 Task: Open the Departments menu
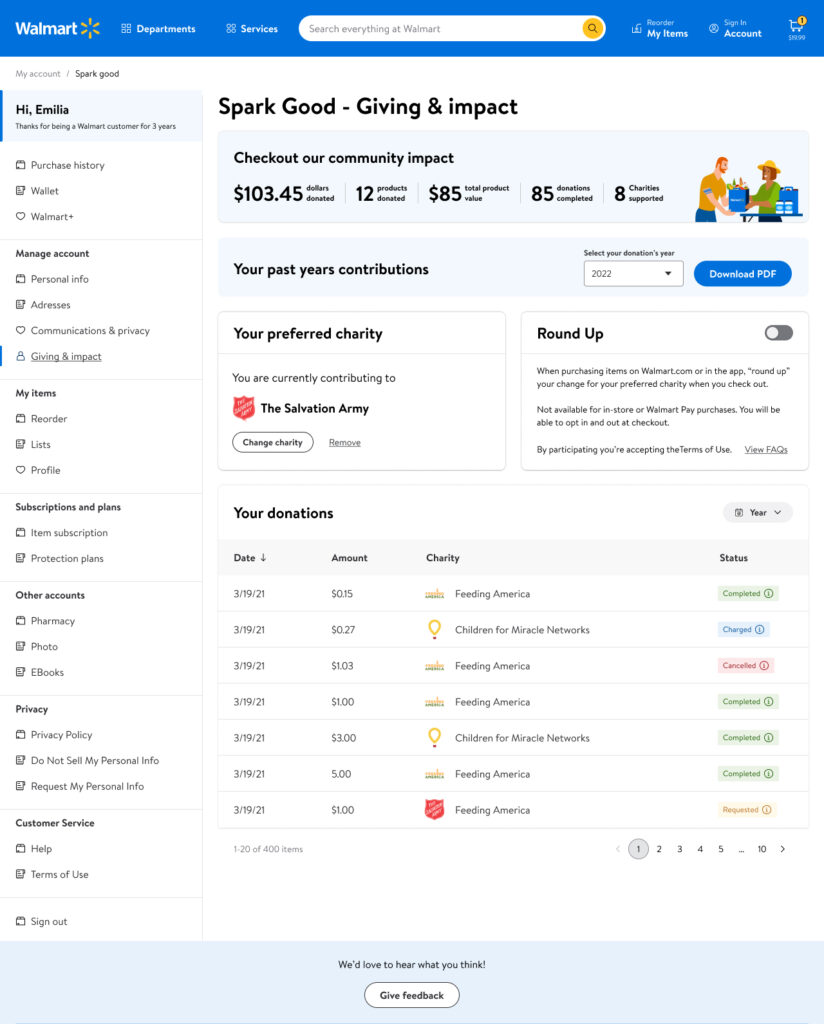point(158,29)
